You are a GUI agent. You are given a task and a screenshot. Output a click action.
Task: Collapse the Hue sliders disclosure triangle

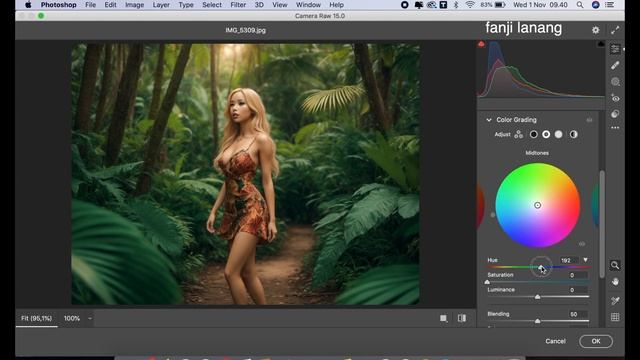click(x=585, y=260)
